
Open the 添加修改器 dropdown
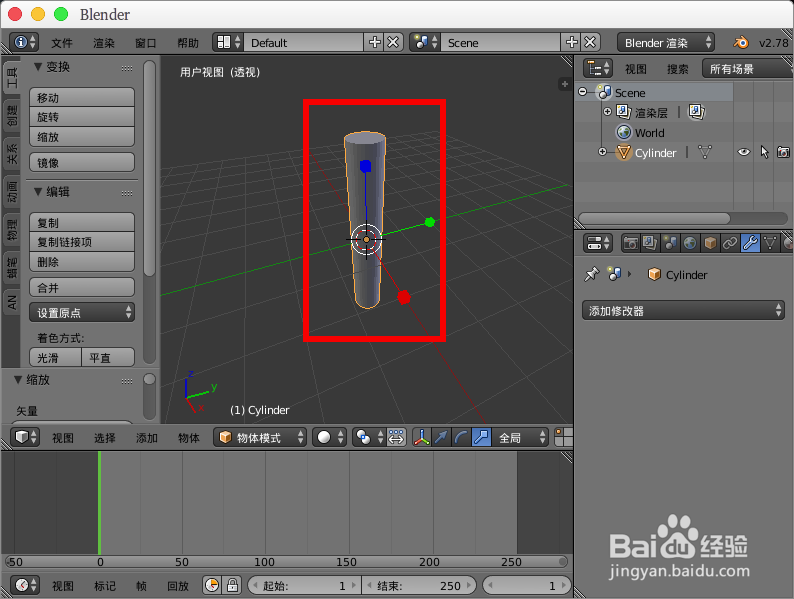[683, 310]
